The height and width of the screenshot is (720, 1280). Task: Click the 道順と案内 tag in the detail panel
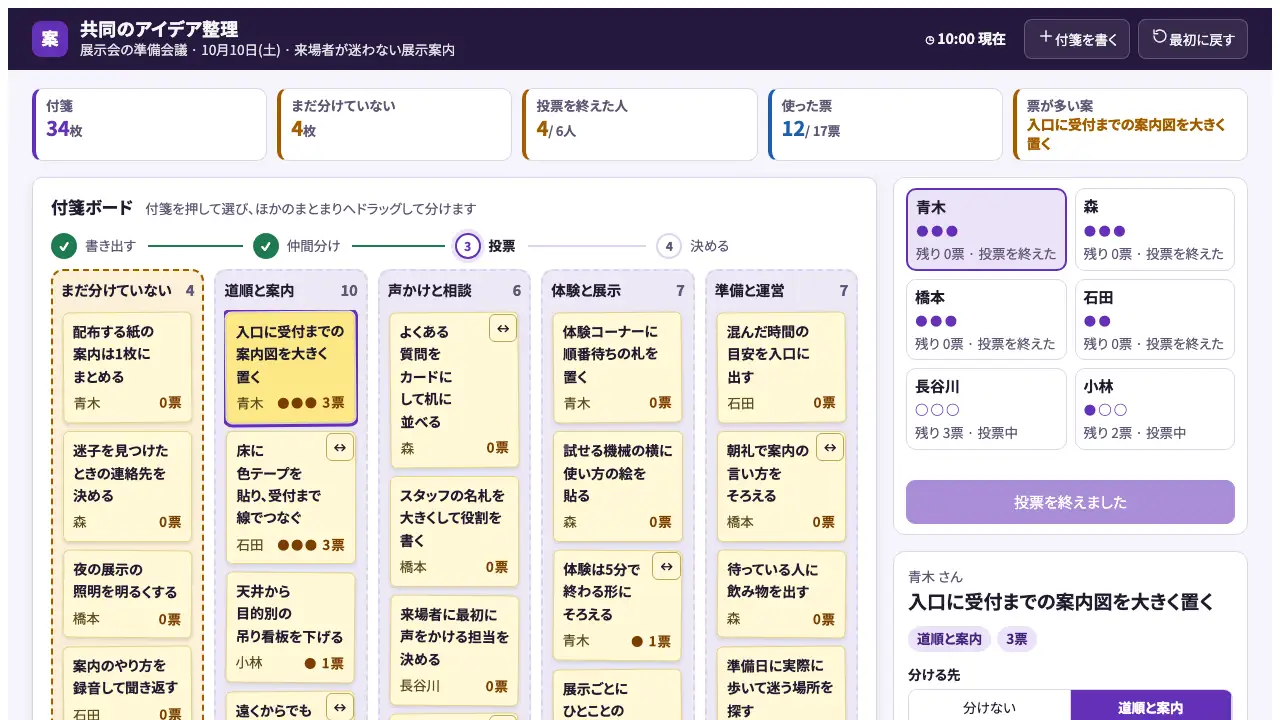(949, 639)
